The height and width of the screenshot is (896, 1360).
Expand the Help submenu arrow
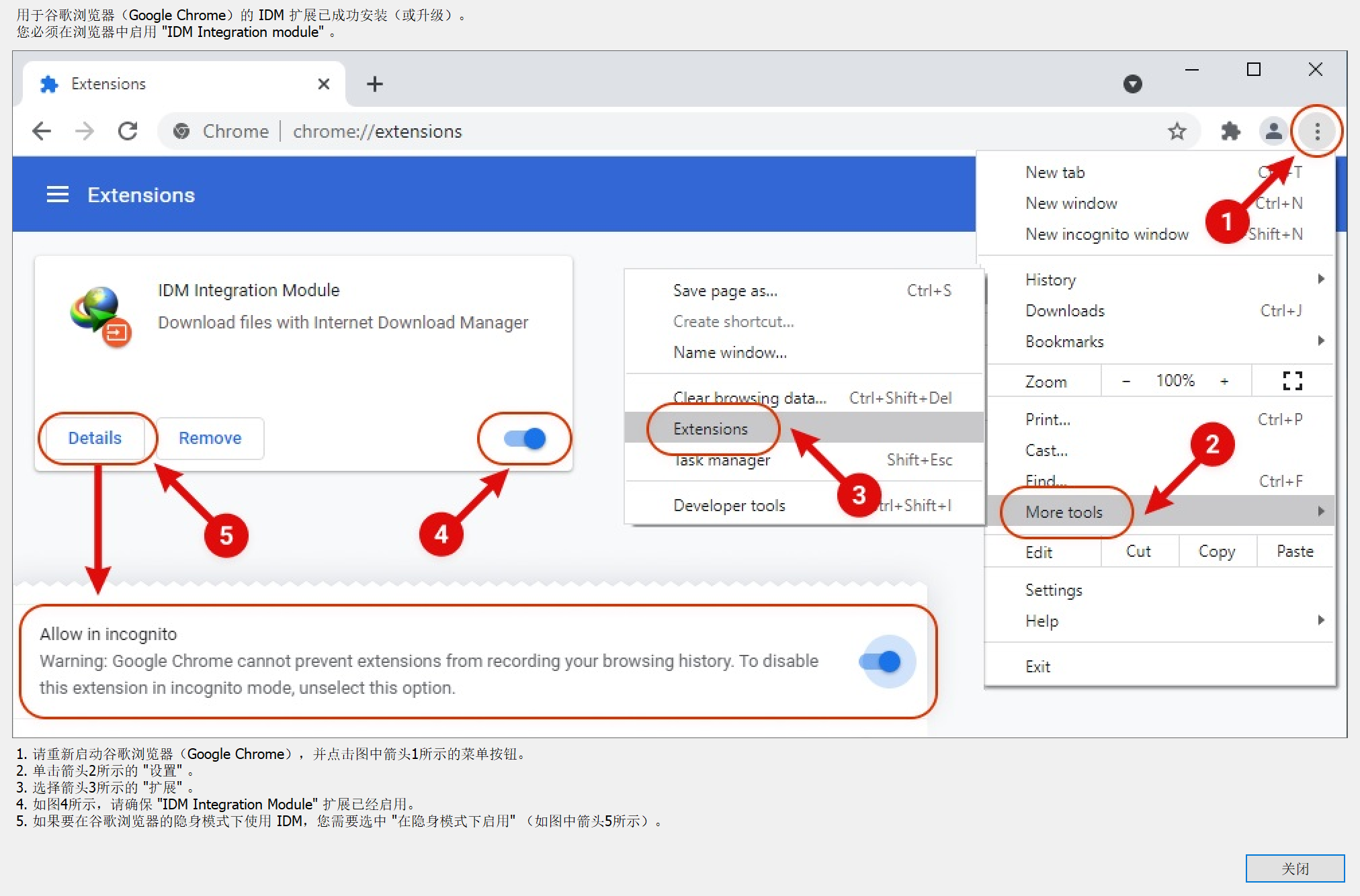click(x=1320, y=620)
